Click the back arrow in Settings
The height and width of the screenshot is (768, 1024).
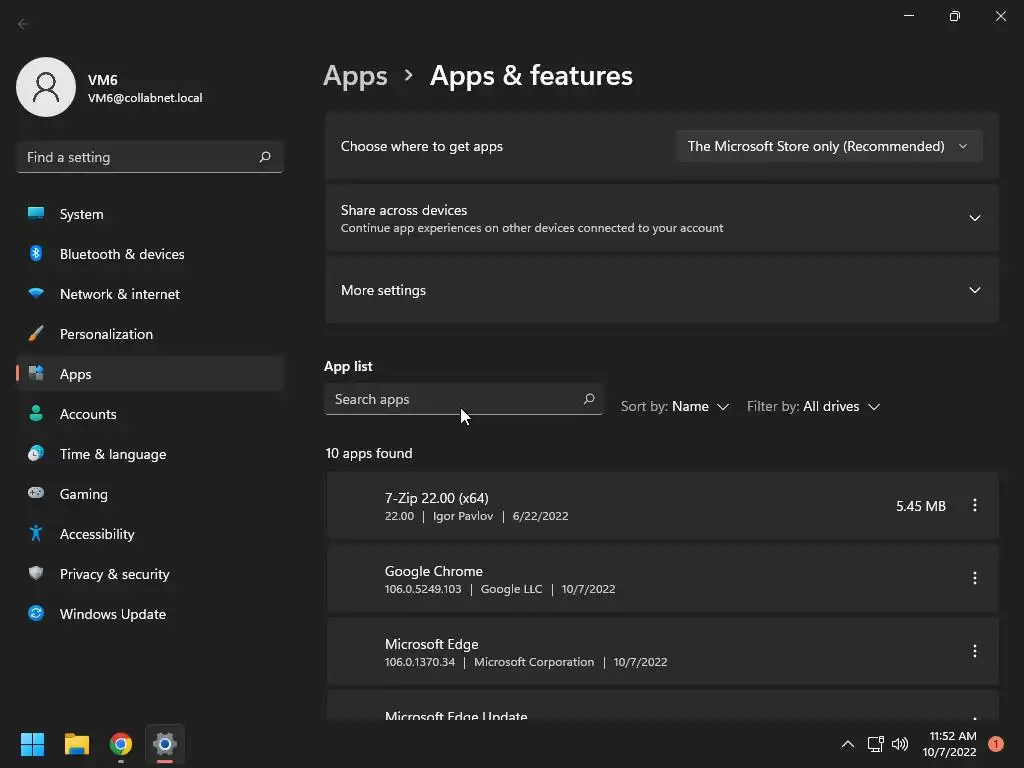click(x=24, y=24)
